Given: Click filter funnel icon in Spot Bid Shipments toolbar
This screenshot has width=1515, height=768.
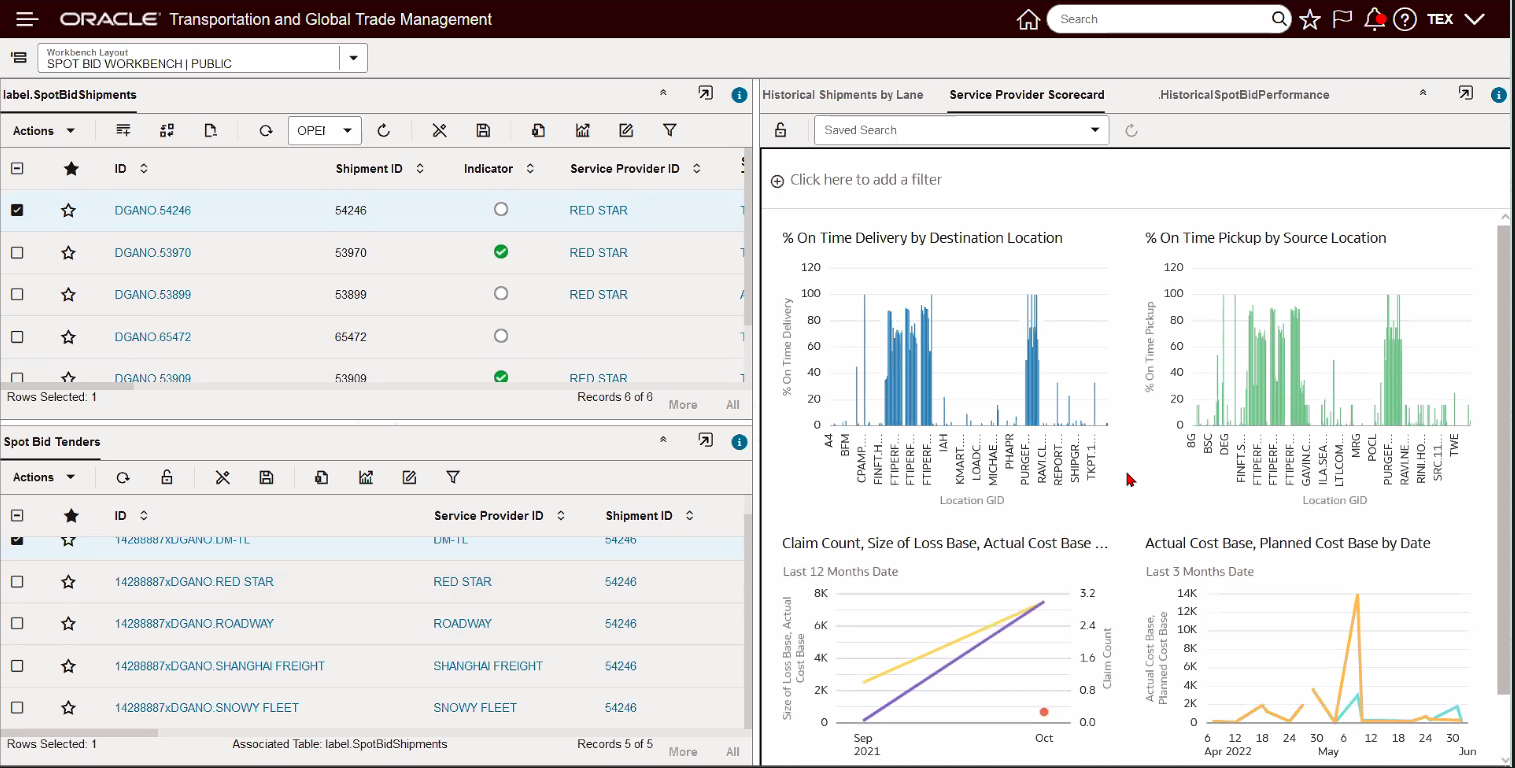Looking at the screenshot, I should click(x=670, y=130).
